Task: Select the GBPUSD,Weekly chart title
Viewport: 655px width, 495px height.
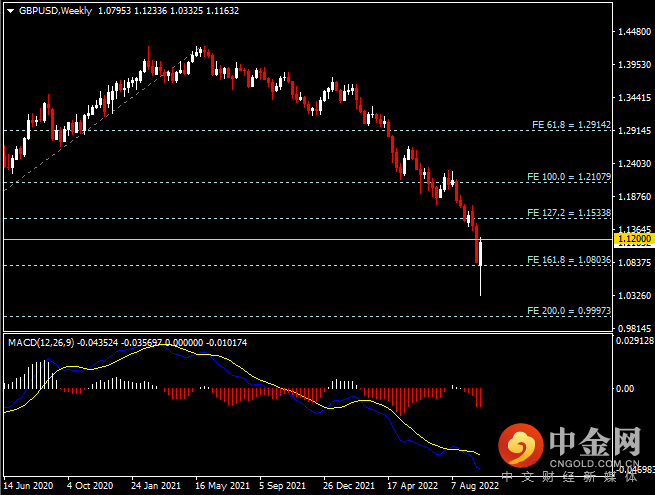Action: click(55, 11)
